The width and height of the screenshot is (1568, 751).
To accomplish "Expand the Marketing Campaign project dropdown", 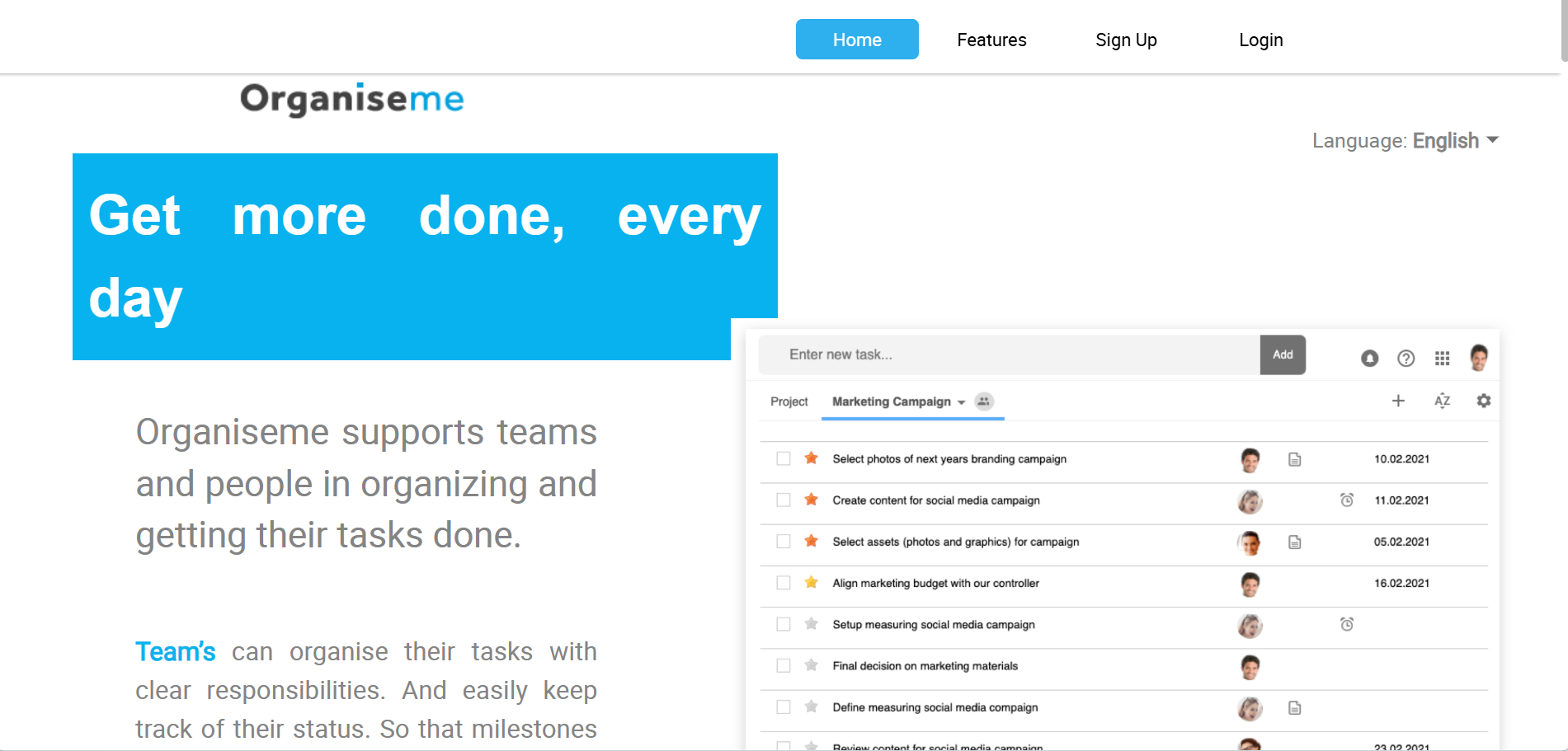I will (x=960, y=402).
